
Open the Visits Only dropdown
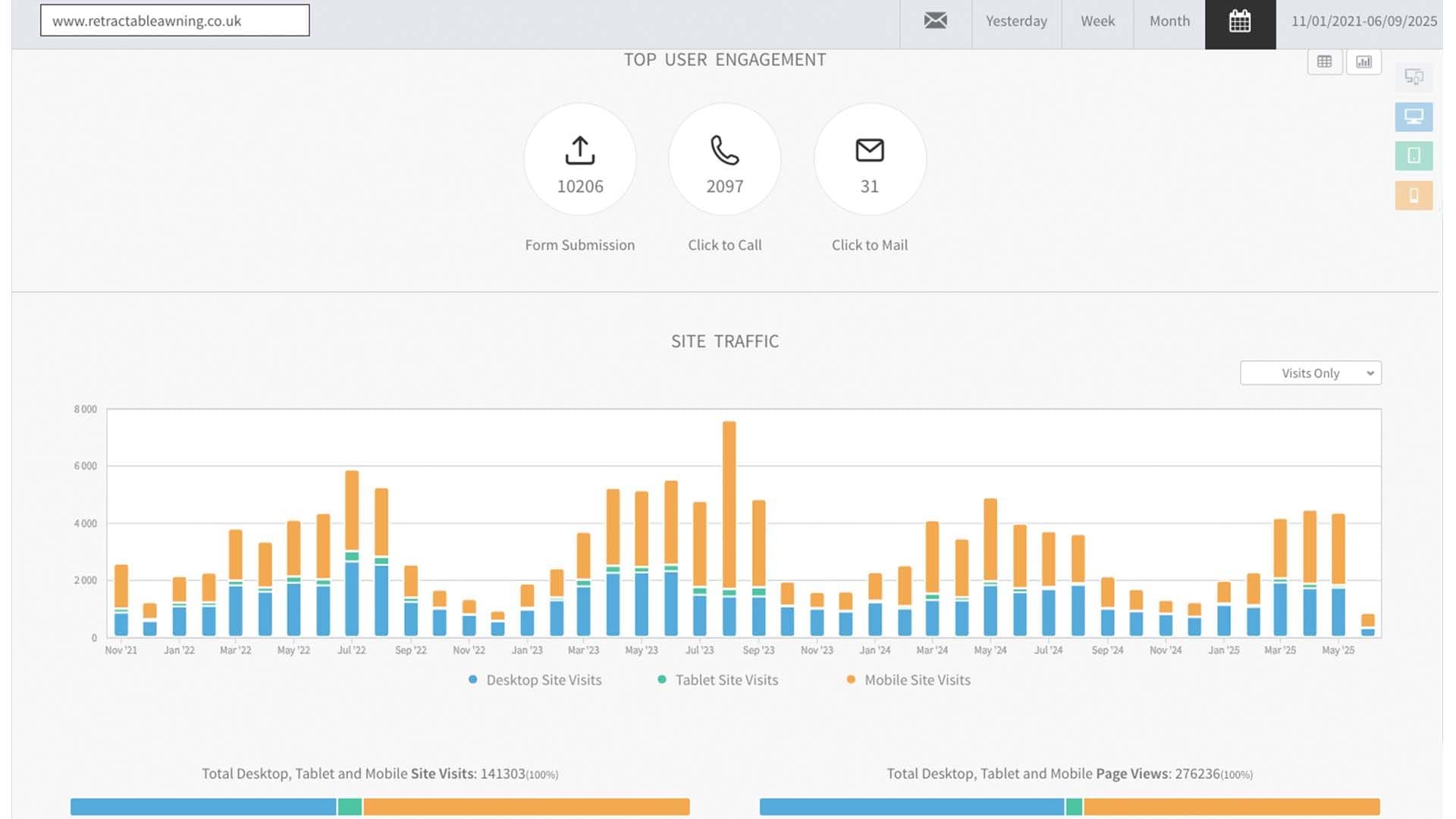[1310, 373]
